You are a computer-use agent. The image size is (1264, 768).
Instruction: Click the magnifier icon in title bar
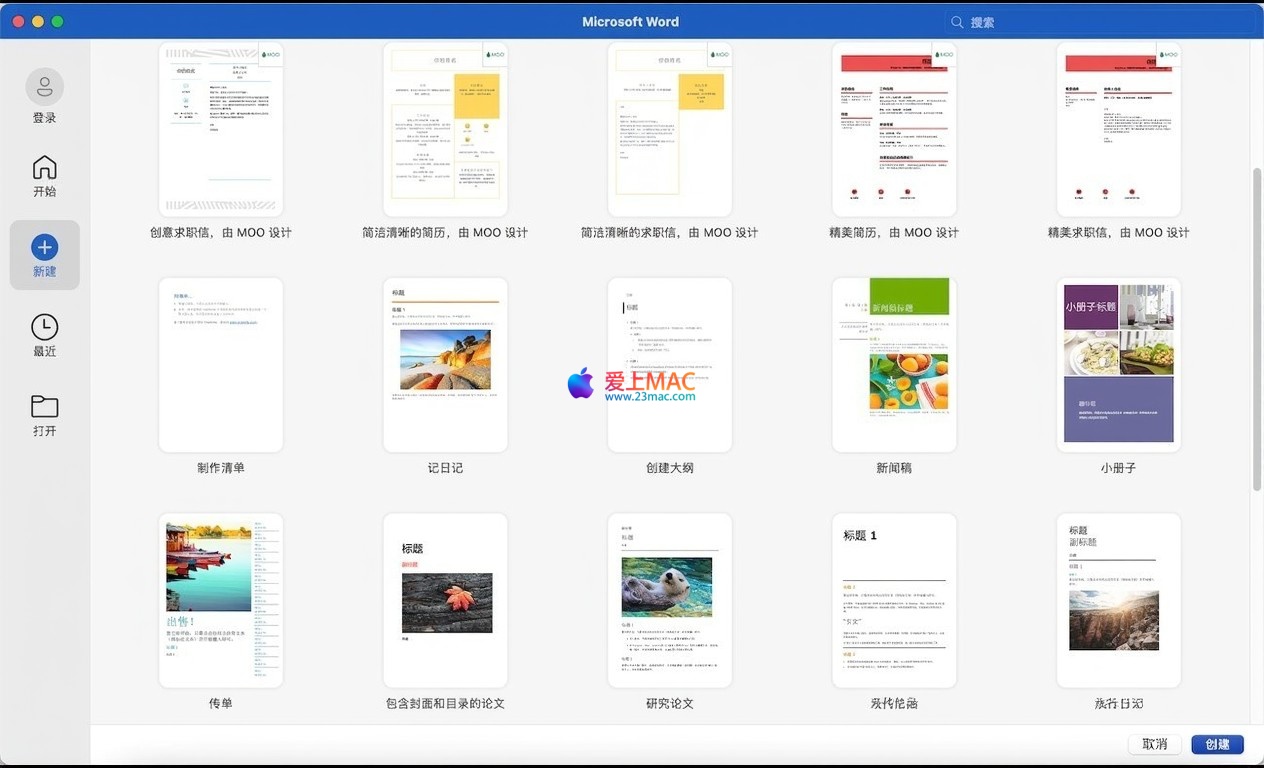(957, 22)
